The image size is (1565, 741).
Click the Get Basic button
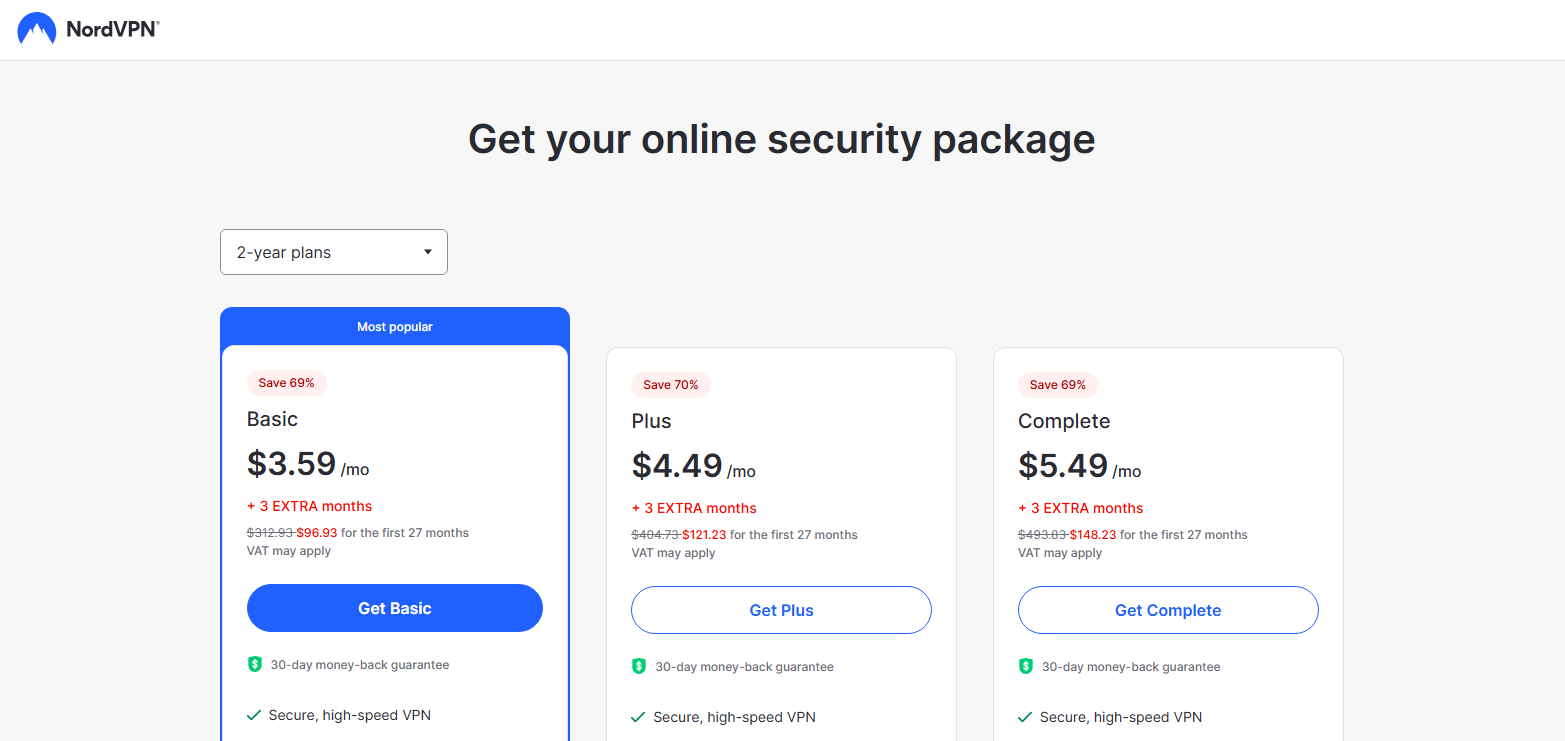pos(395,608)
